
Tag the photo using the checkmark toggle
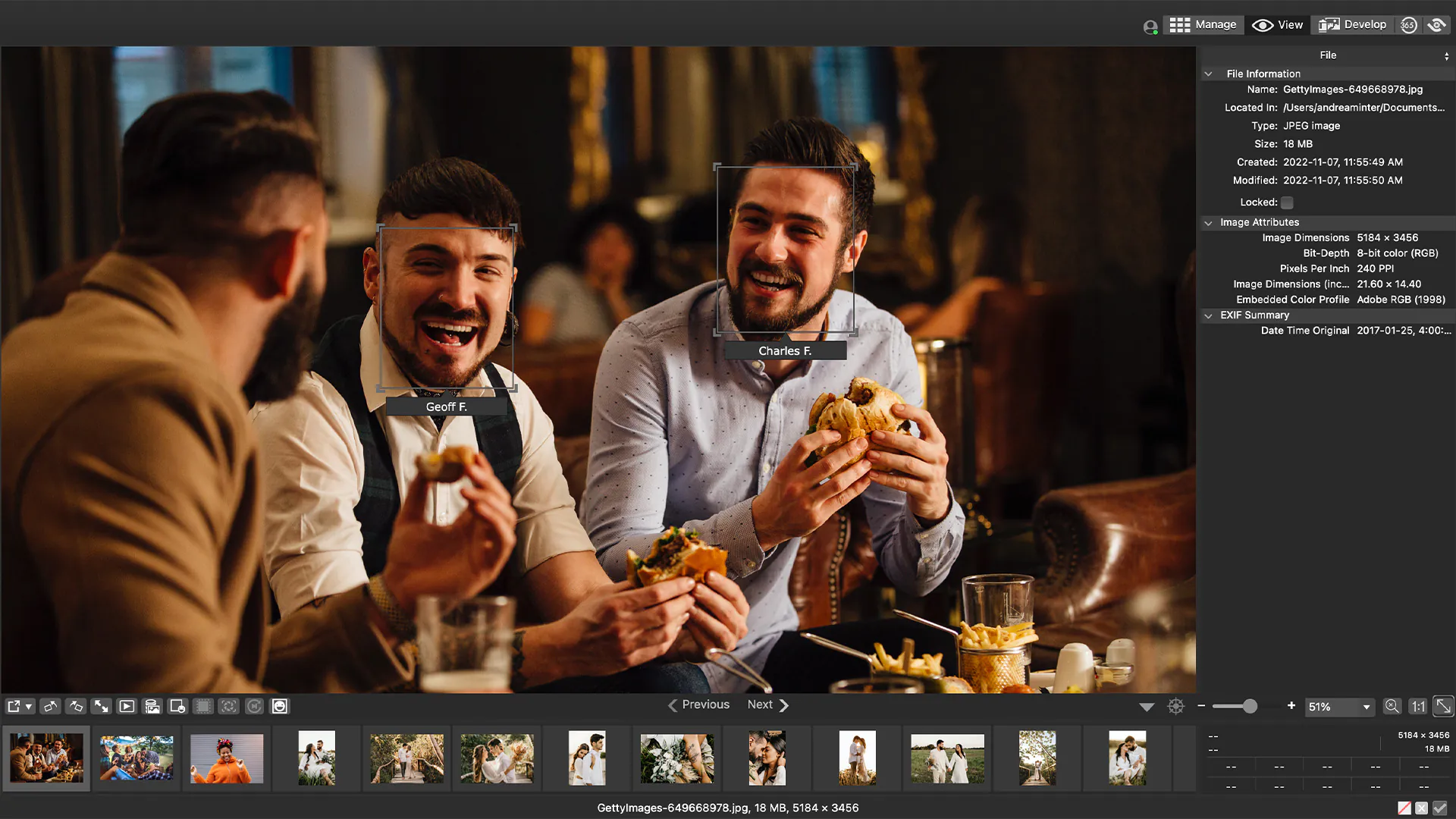point(1439,808)
